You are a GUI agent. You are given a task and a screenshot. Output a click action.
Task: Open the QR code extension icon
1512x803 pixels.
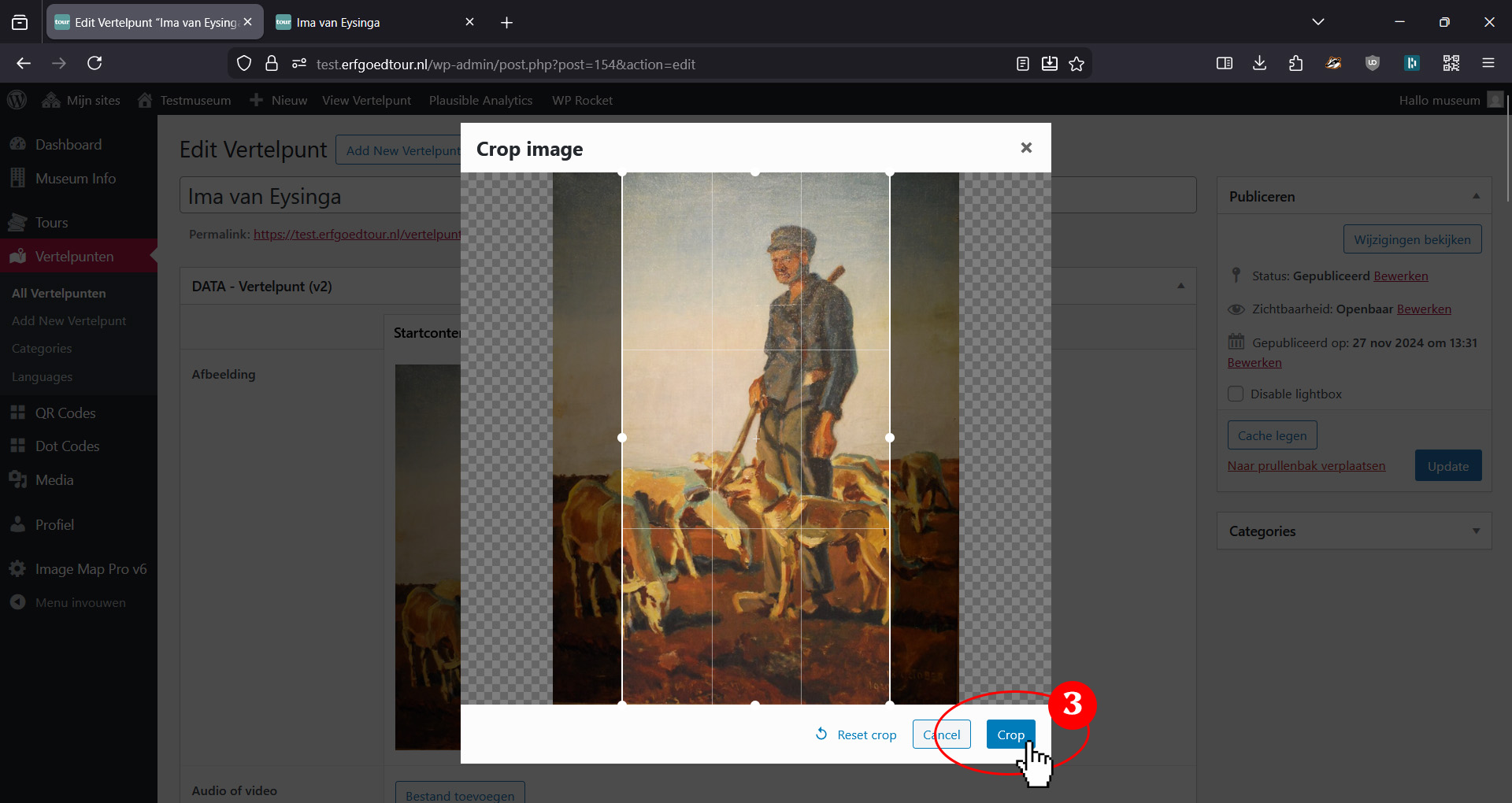pos(1451,63)
